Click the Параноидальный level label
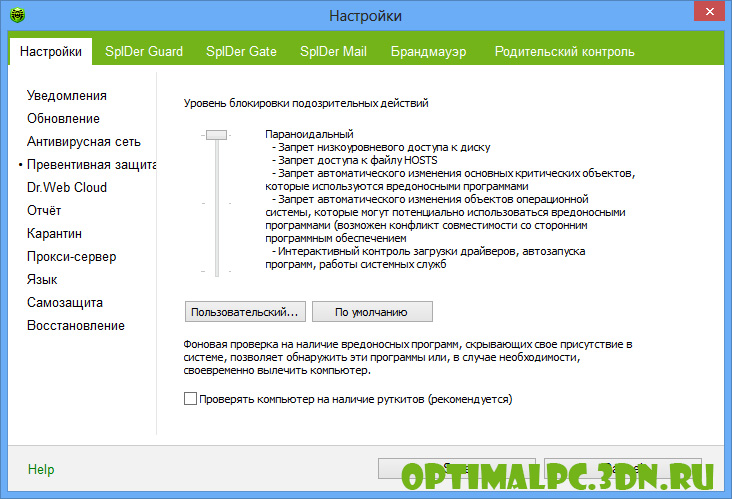The width and height of the screenshot is (732, 499). point(309,134)
